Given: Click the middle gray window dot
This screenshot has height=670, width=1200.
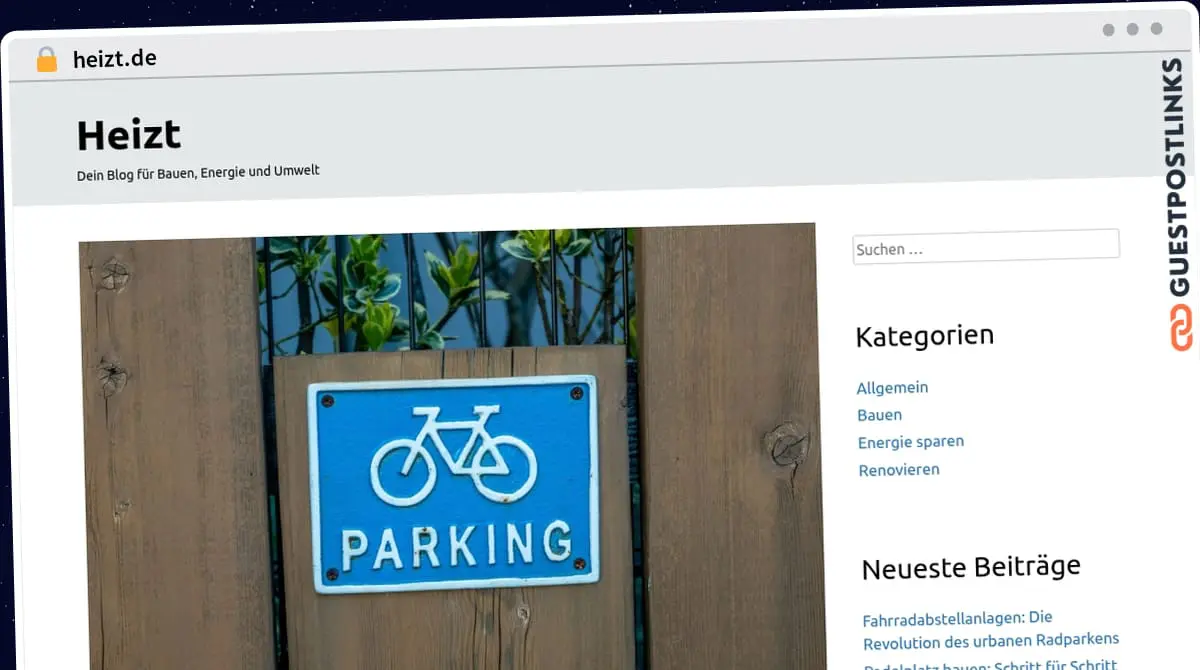Looking at the screenshot, I should pyautogui.click(x=1132, y=30).
